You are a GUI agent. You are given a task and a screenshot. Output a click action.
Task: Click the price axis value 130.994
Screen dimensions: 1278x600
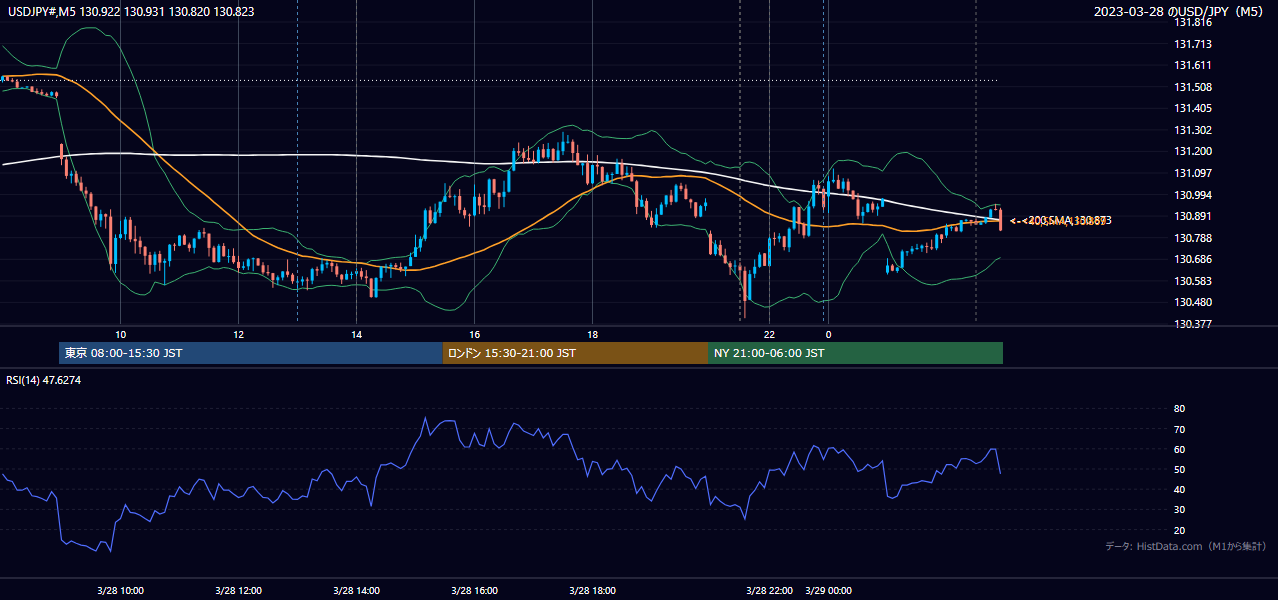coord(1193,195)
